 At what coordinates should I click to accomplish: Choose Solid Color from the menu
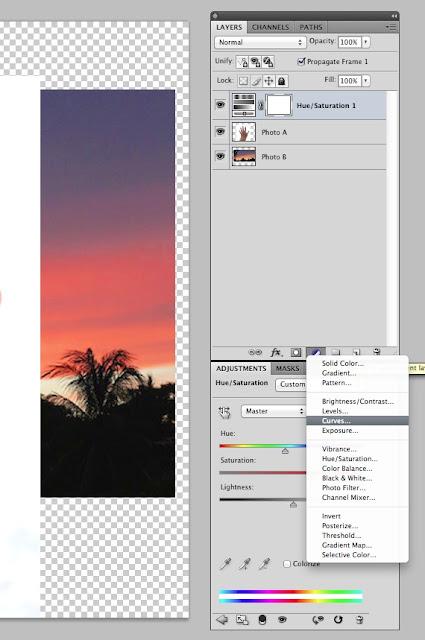[357, 363]
